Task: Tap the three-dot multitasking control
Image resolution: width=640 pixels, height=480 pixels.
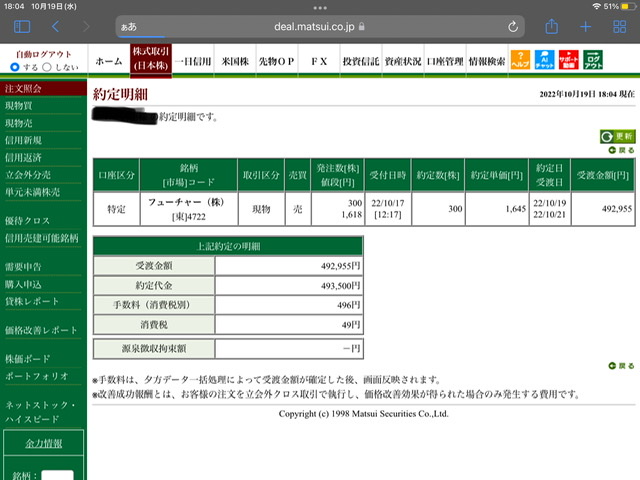Action: 320,7
